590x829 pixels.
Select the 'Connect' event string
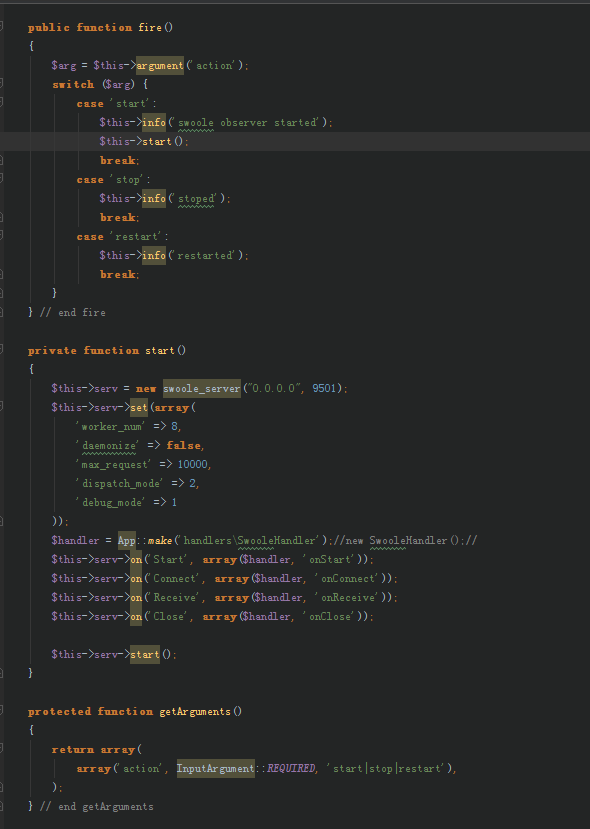(173, 579)
